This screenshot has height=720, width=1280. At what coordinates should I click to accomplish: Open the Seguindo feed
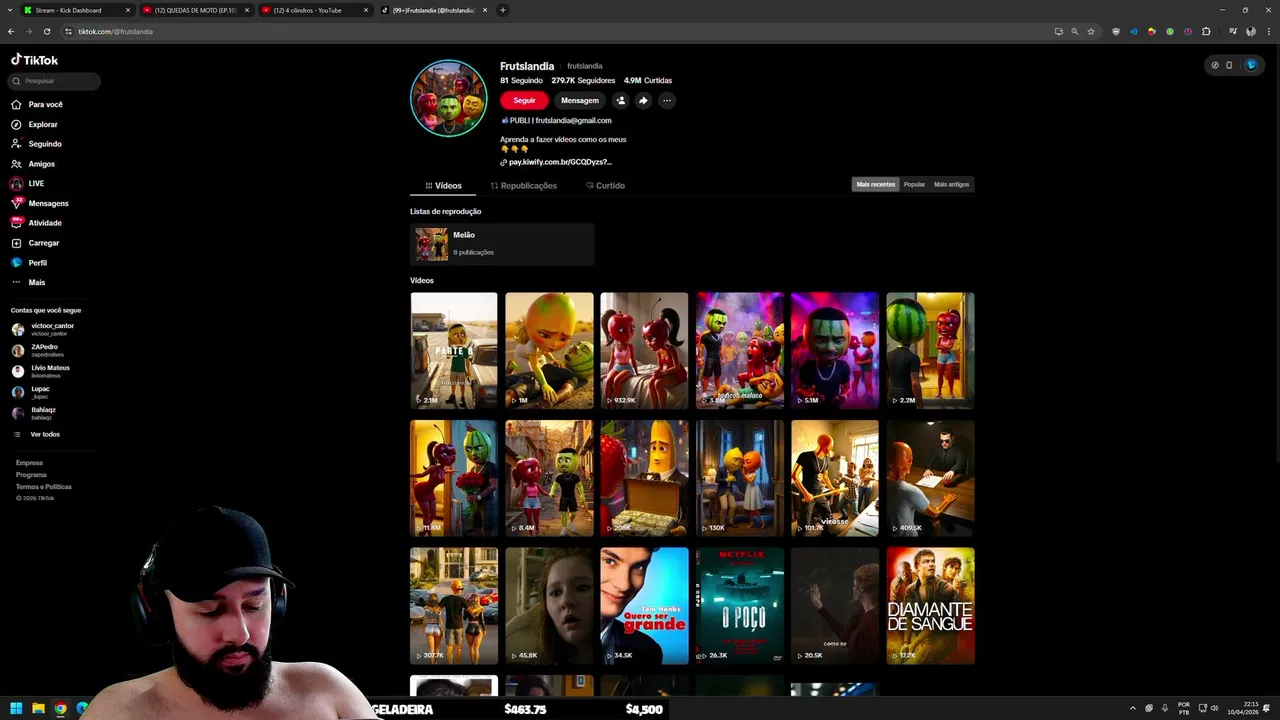[37, 144]
